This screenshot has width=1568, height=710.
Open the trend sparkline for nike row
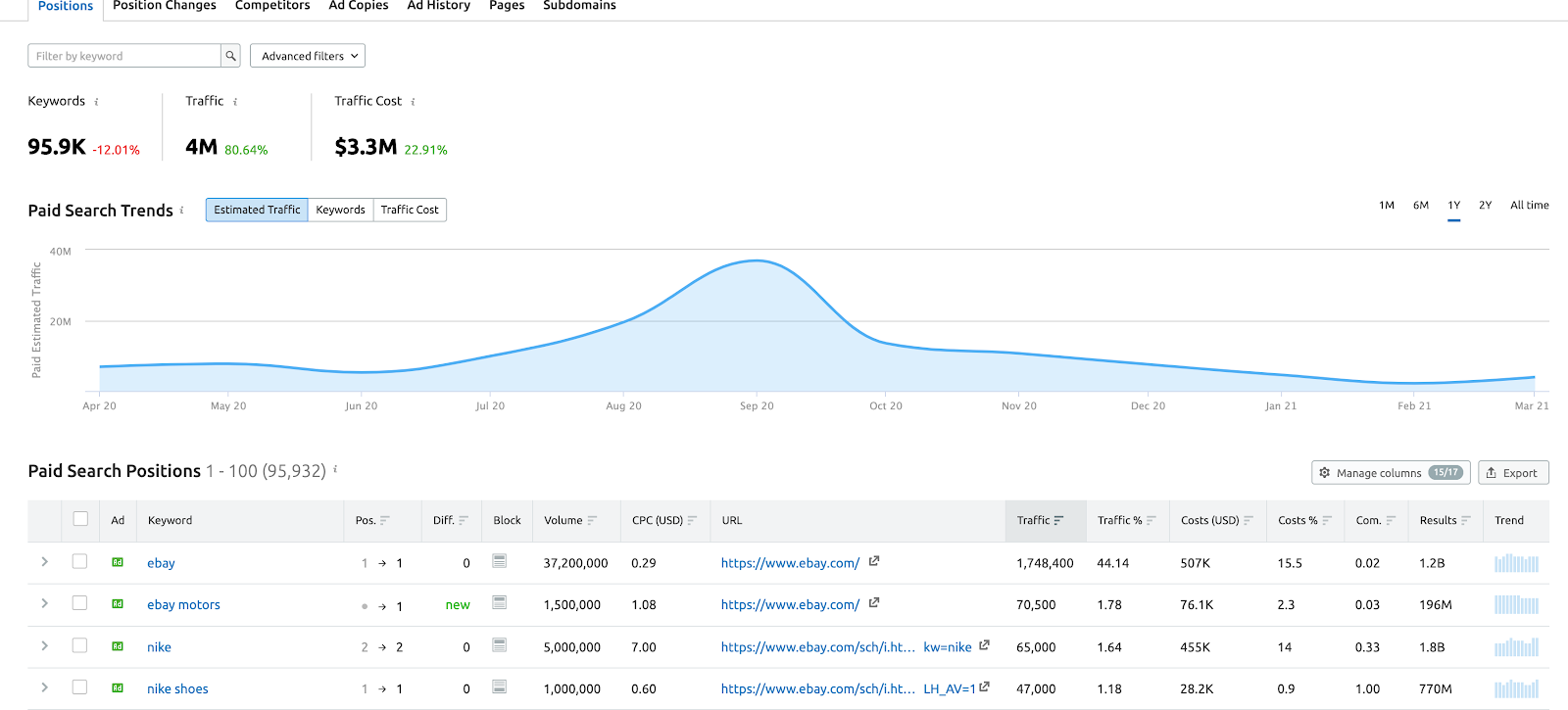(x=1517, y=647)
